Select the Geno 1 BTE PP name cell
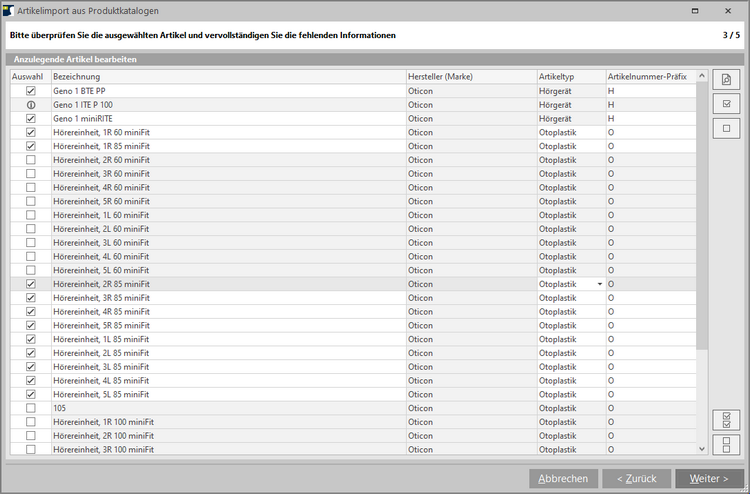The width and height of the screenshot is (750, 494). (229, 91)
